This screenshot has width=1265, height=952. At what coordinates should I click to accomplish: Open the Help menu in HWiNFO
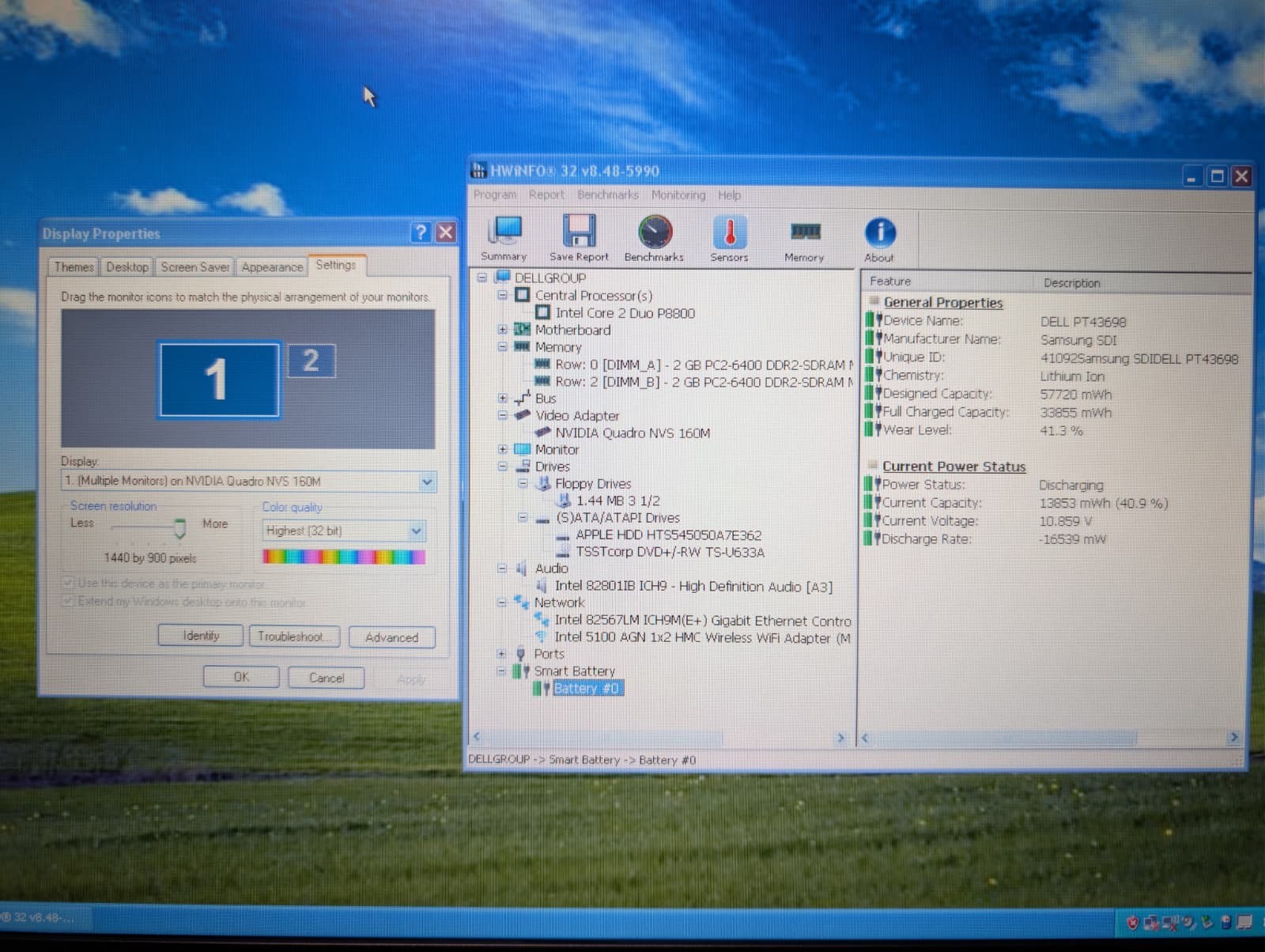pos(730,195)
